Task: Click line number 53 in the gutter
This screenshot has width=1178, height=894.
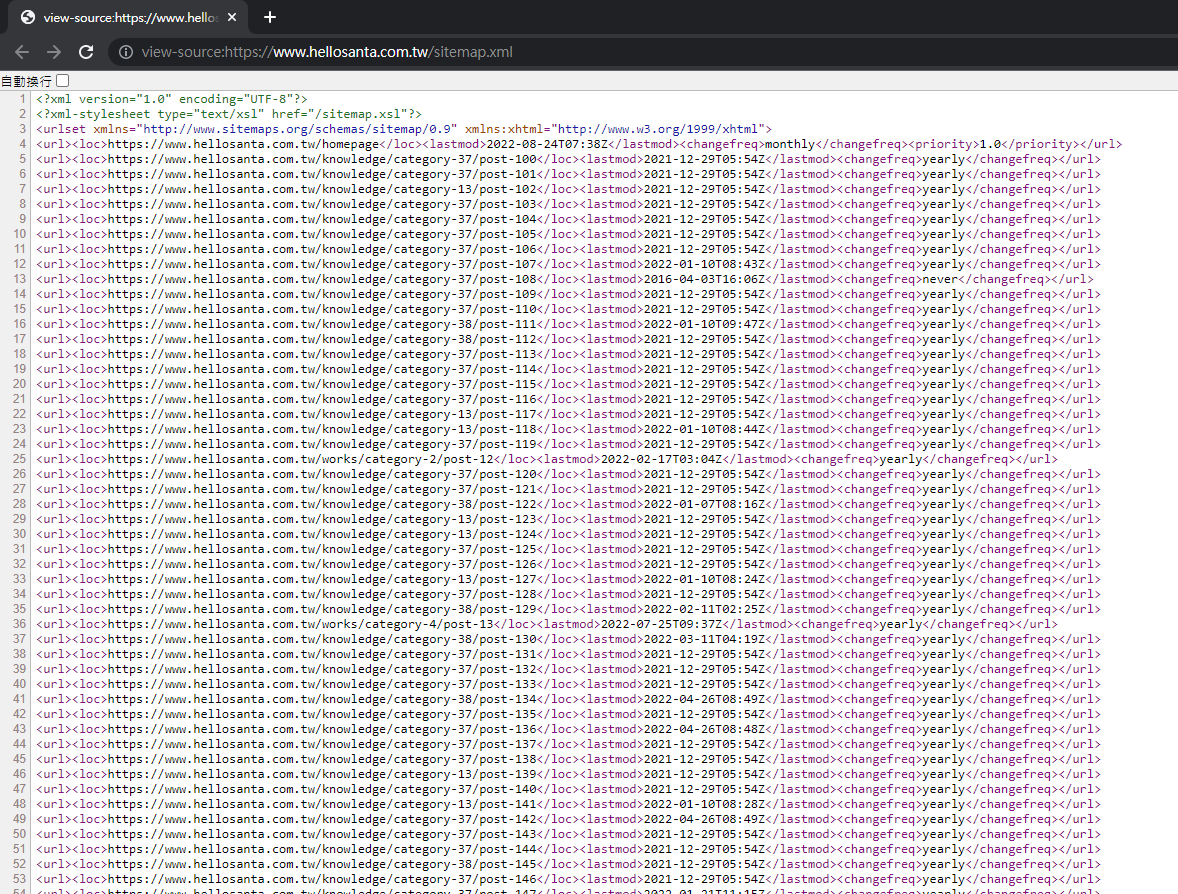Action: (x=19, y=880)
